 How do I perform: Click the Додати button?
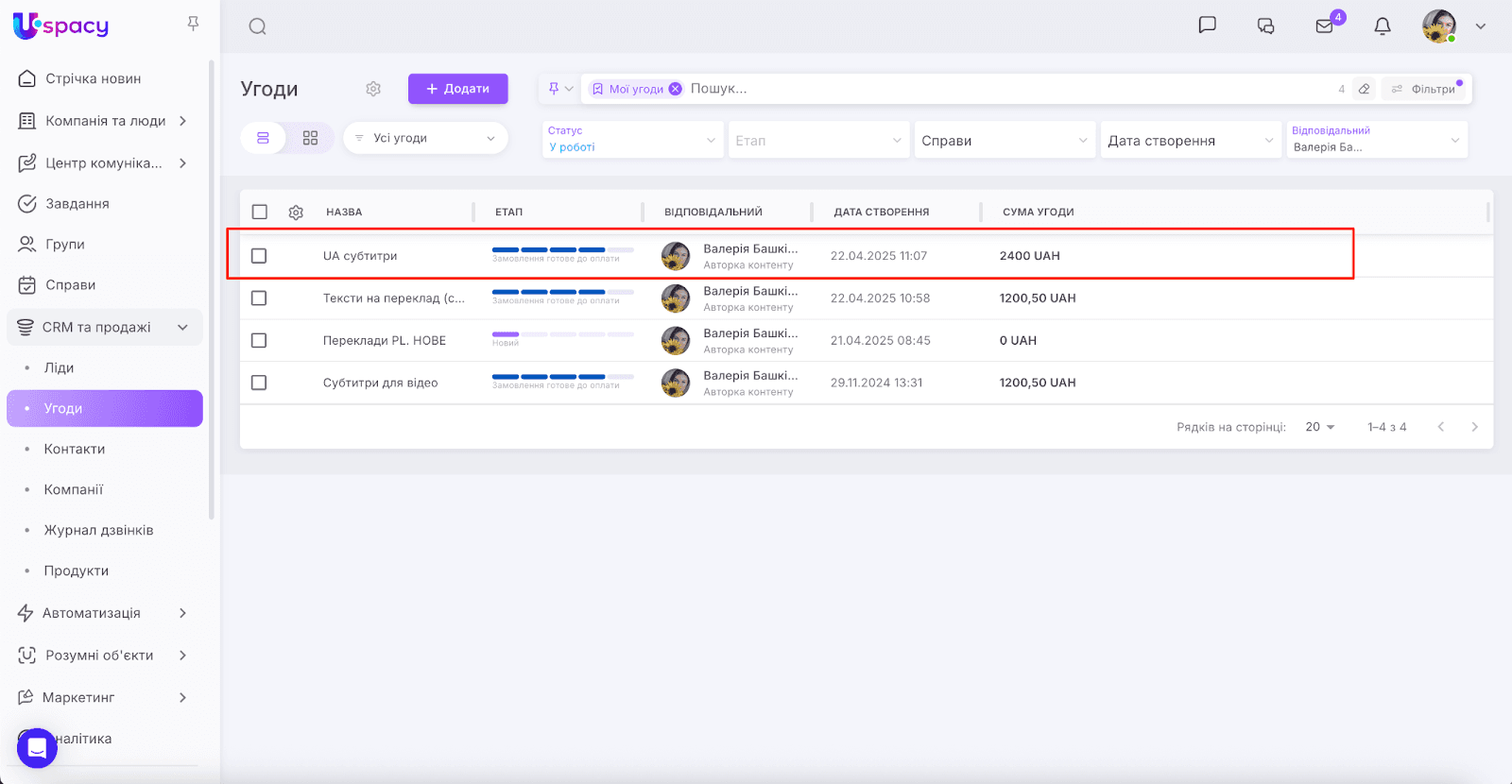click(x=457, y=89)
